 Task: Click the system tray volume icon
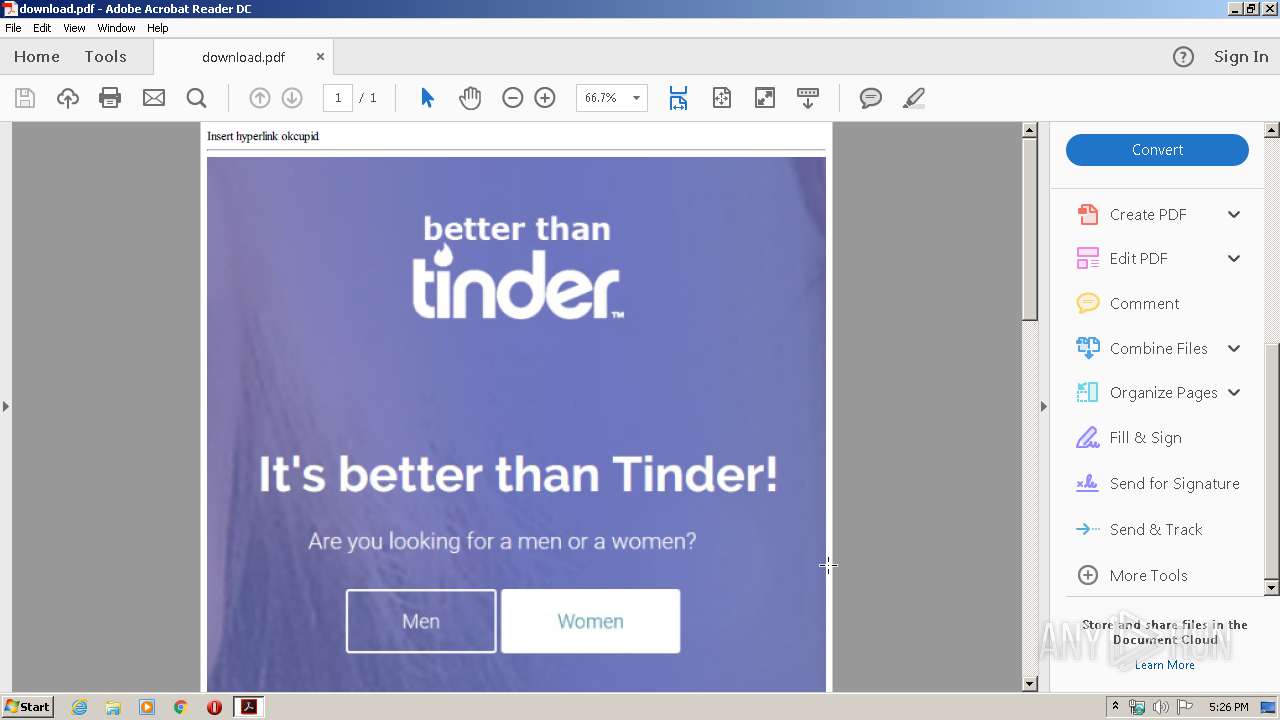coord(1160,707)
